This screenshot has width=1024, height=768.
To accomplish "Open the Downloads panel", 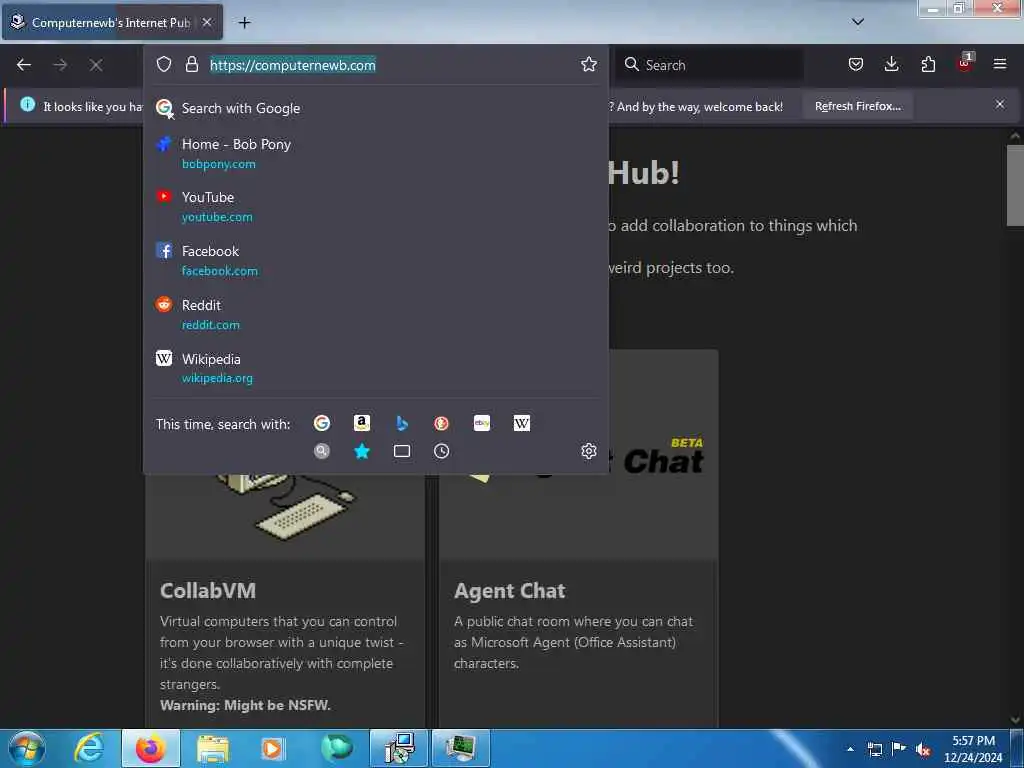I will click(x=891, y=64).
